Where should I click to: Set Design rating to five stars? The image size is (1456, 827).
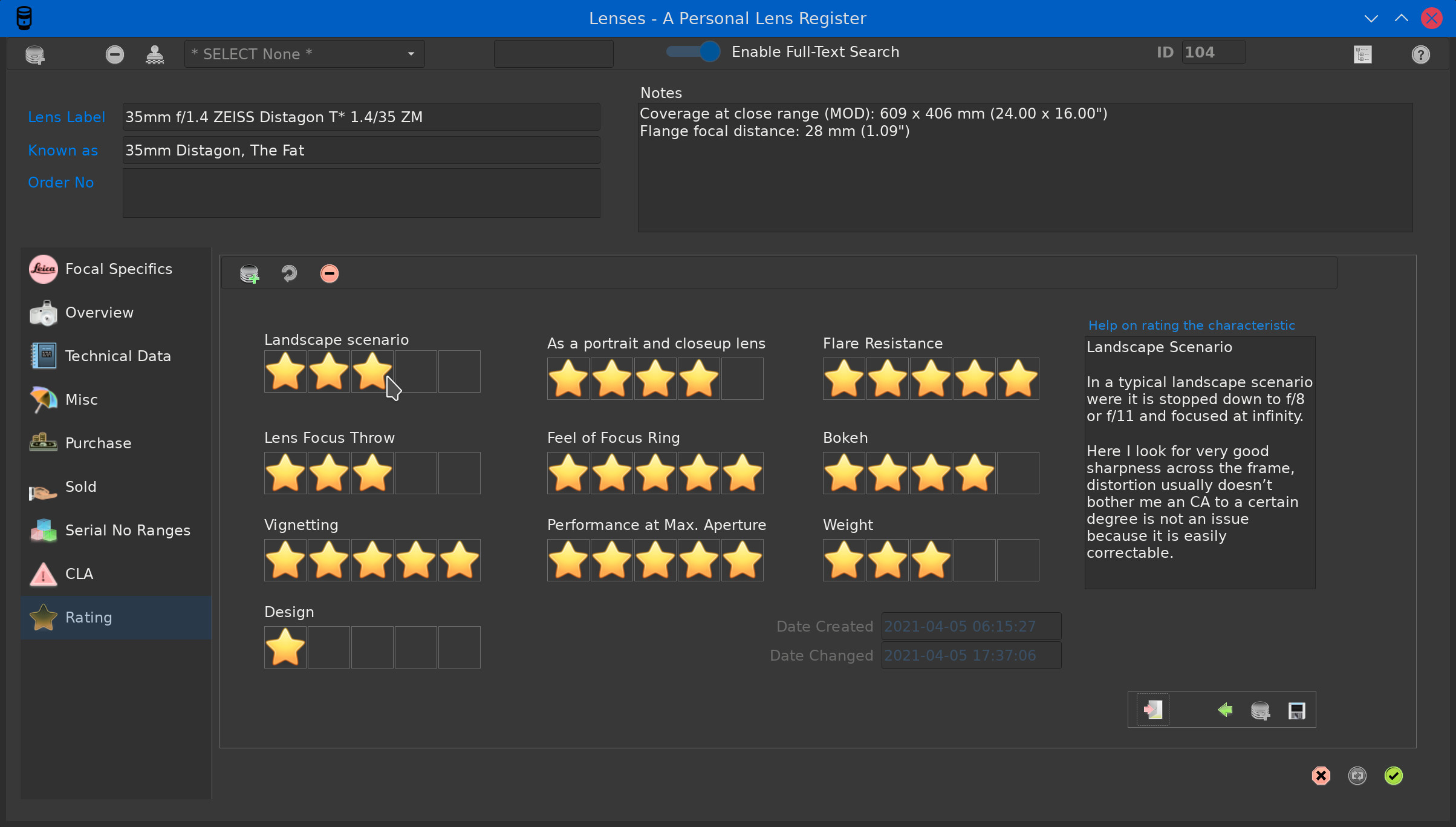(459, 647)
